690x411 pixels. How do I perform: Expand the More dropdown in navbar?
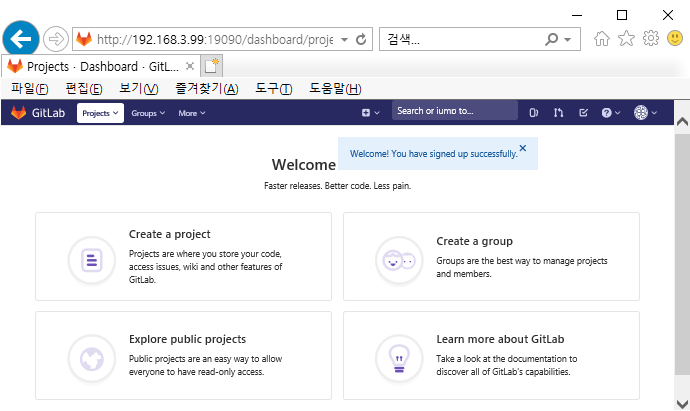tap(191, 113)
